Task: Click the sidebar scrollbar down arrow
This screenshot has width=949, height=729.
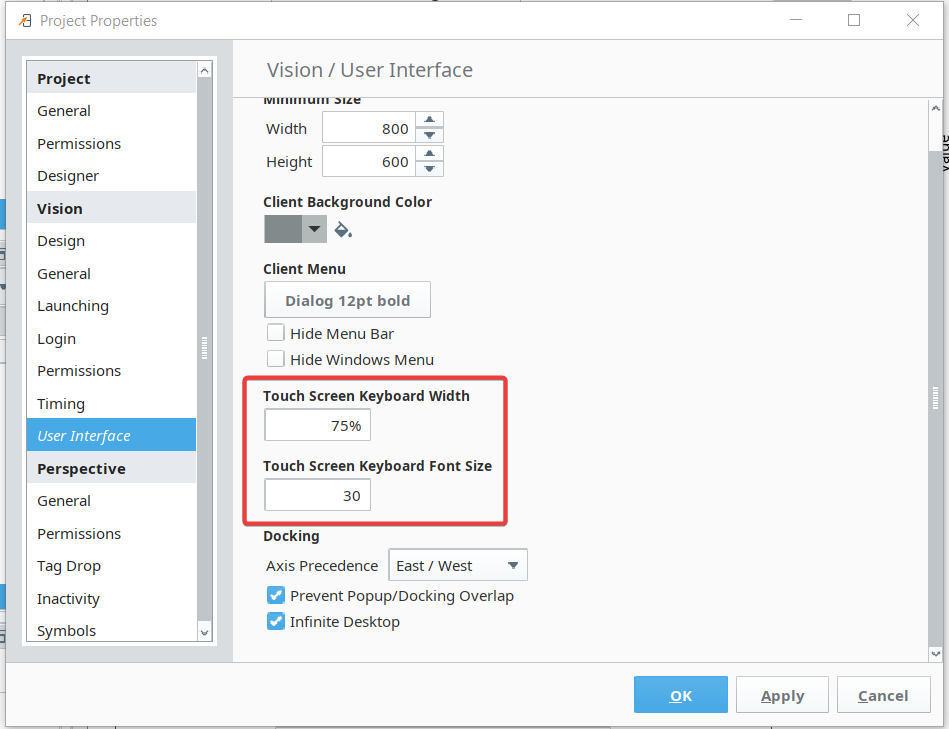Action: tap(205, 632)
